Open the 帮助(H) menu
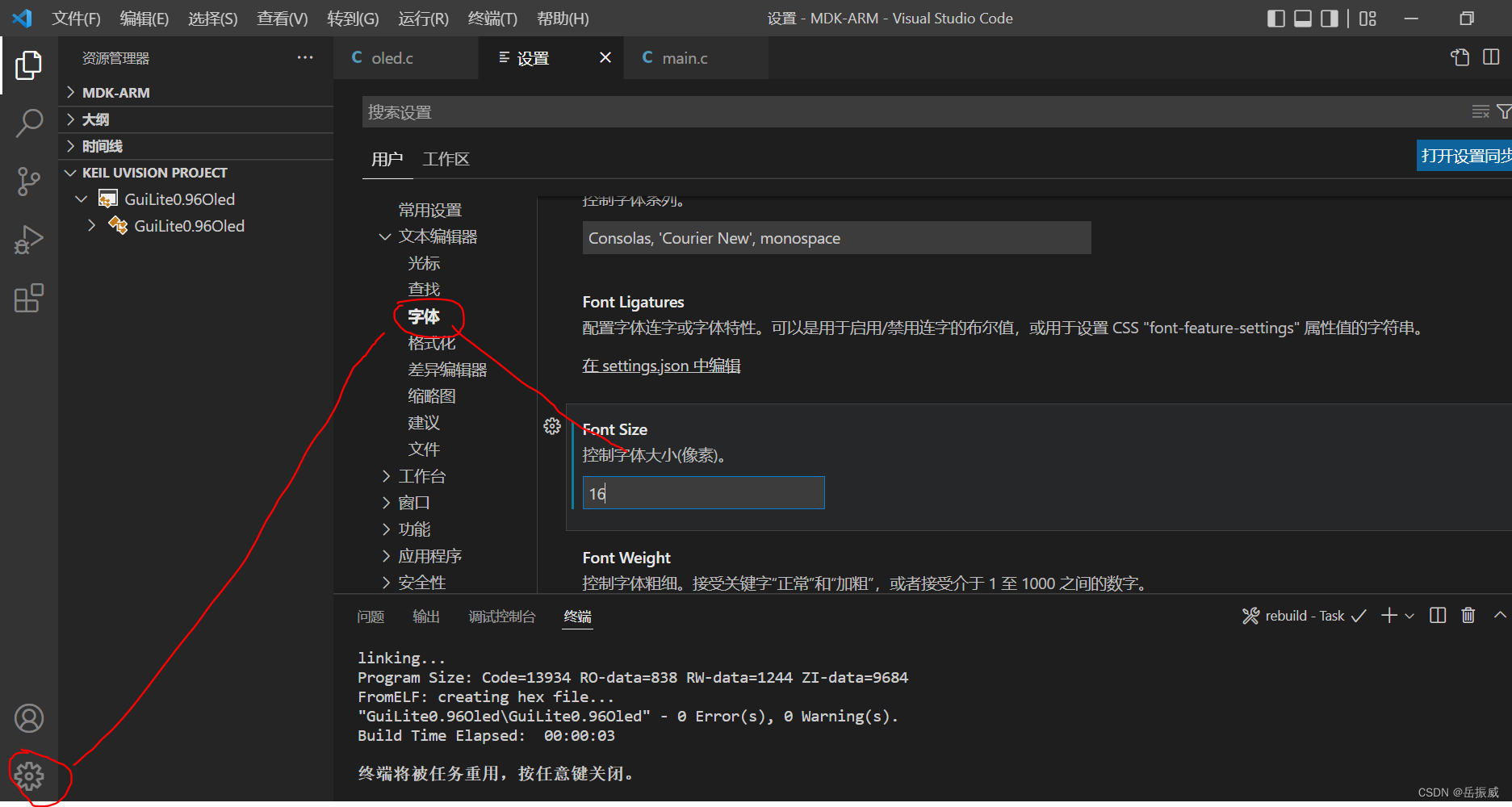 tap(563, 19)
